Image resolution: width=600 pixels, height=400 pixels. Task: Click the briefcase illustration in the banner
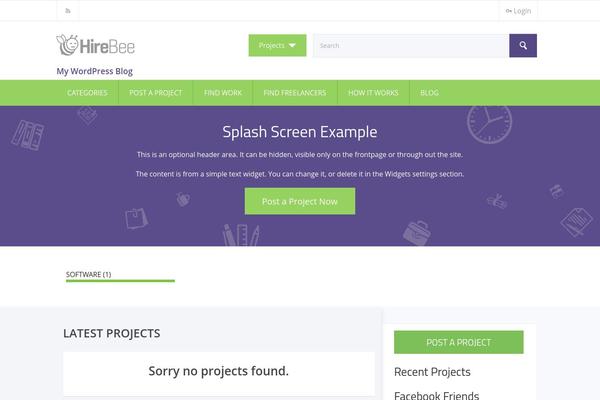pyautogui.click(x=418, y=232)
